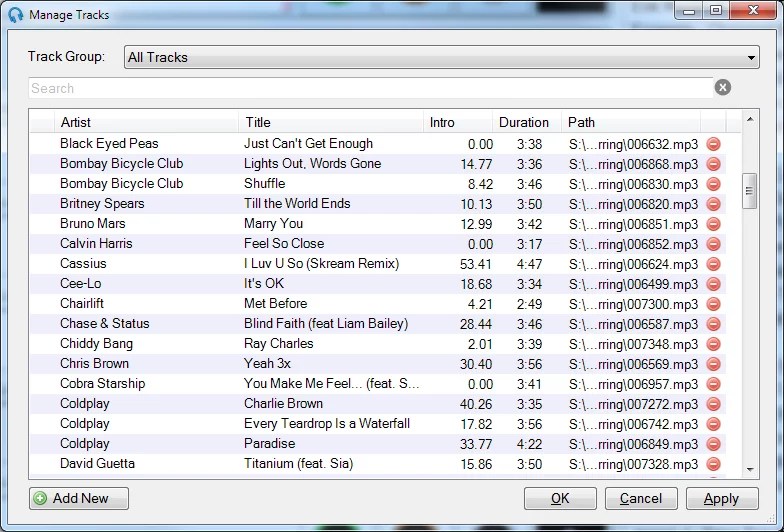
Task: Remove David Guetta Titanium track
Action: [713, 464]
